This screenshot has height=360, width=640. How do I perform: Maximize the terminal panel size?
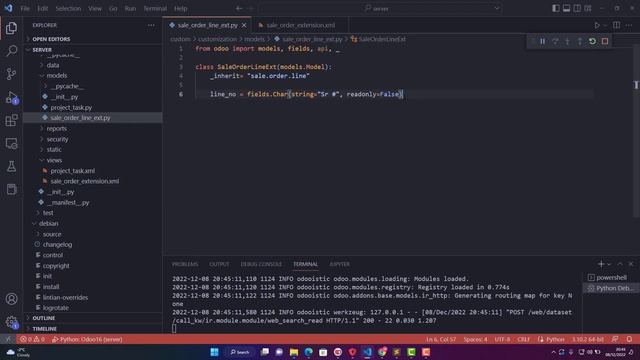coord(620,264)
